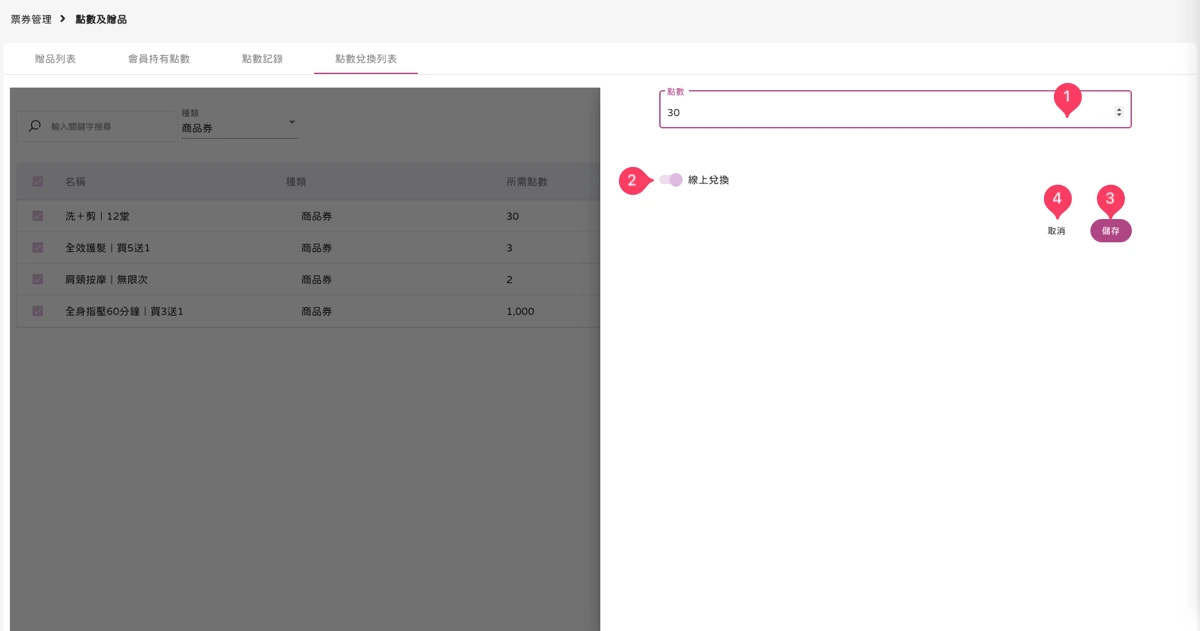Open the 點數記錄 tab
The height and width of the screenshot is (631, 1200).
[x=262, y=59]
